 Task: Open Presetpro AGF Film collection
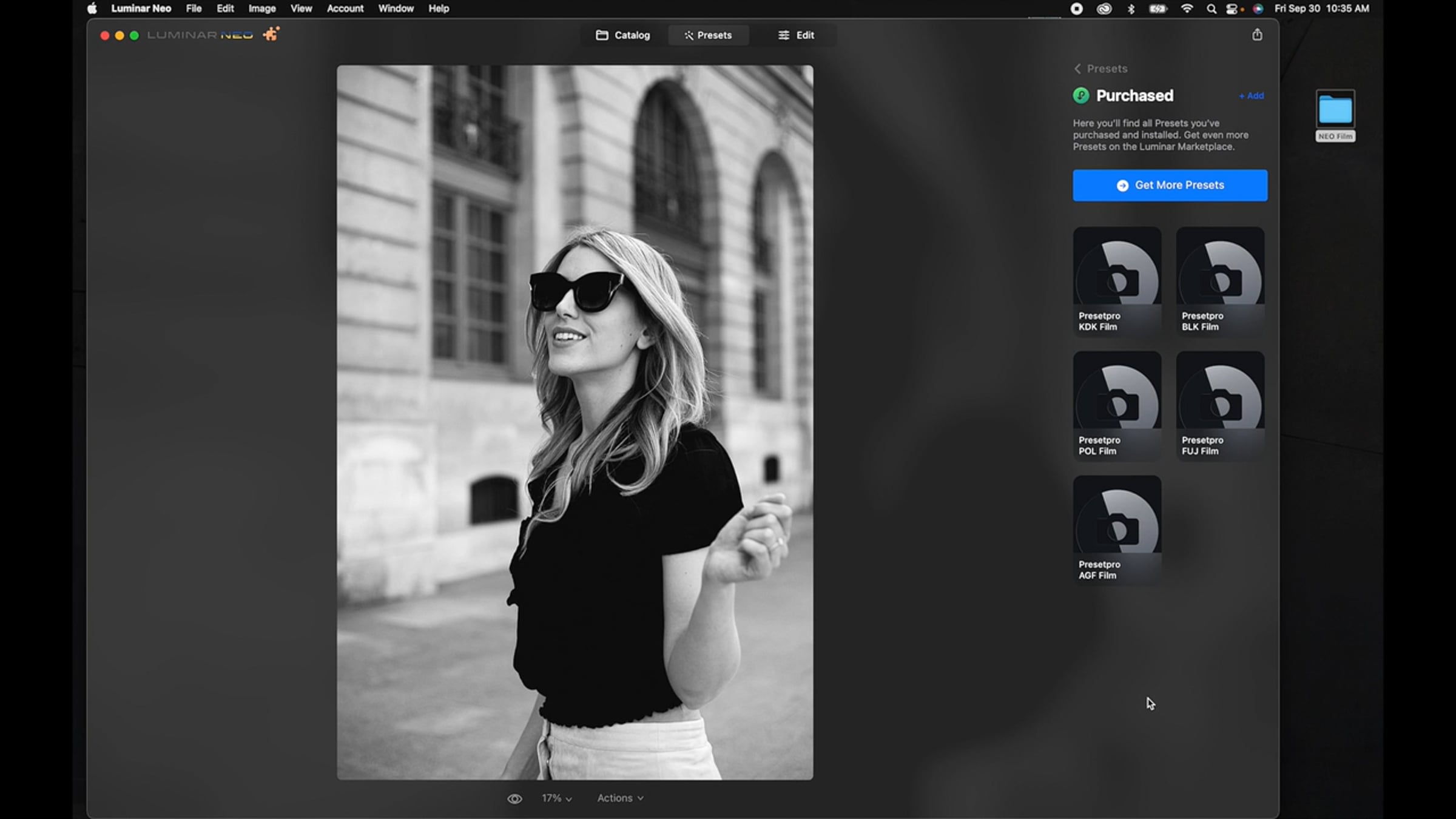coord(1117,530)
